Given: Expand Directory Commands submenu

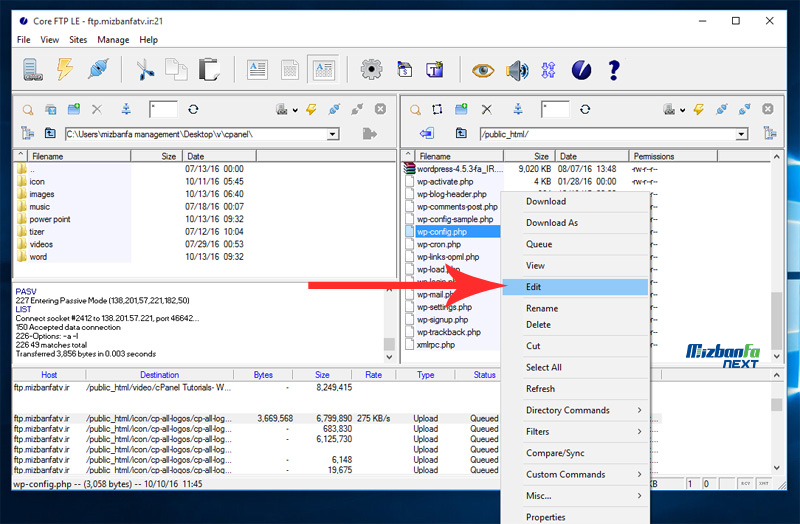Looking at the screenshot, I should (x=585, y=410).
